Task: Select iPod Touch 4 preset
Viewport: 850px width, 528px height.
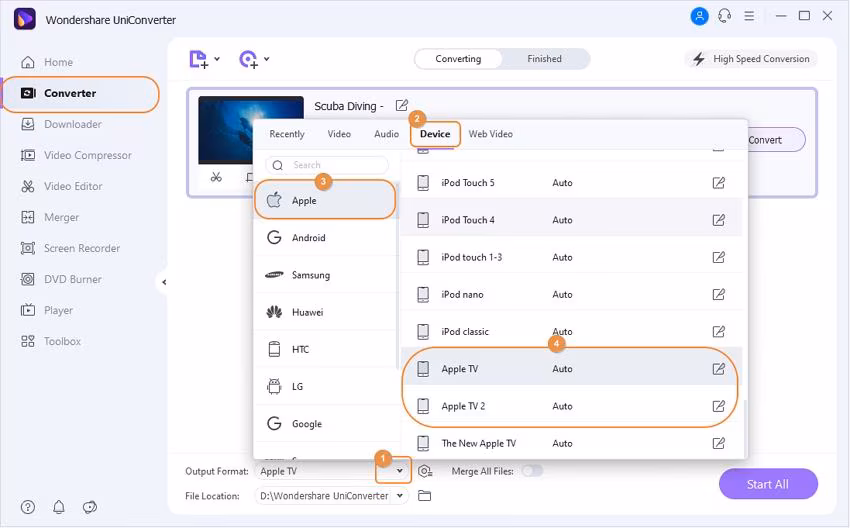Action: coord(571,220)
